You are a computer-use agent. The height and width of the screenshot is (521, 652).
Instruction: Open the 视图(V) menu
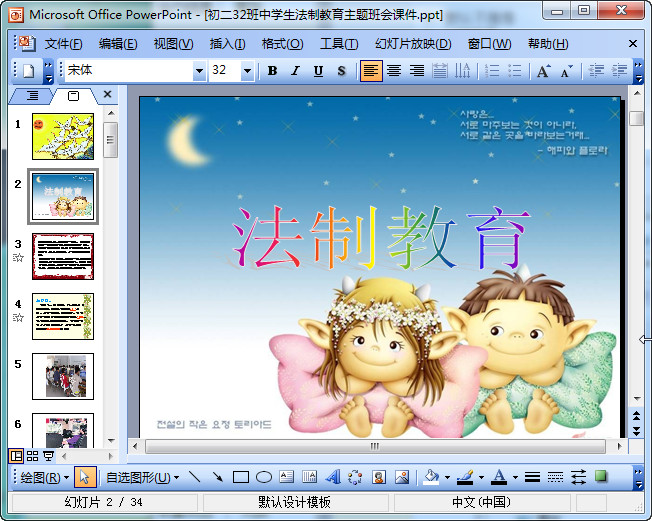coord(173,44)
